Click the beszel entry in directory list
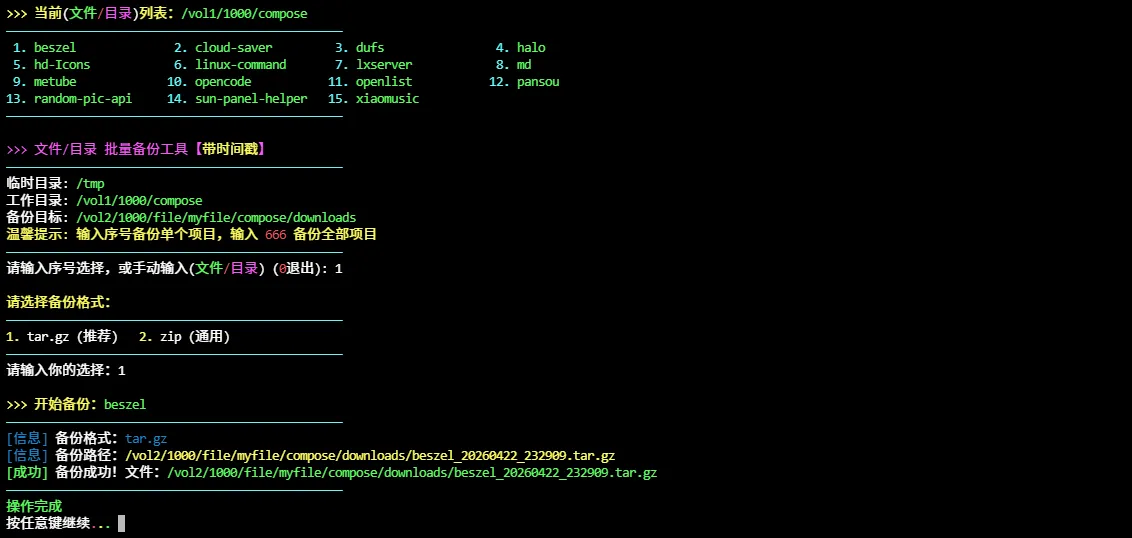The width and height of the screenshot is (1132, 538). 54,47
